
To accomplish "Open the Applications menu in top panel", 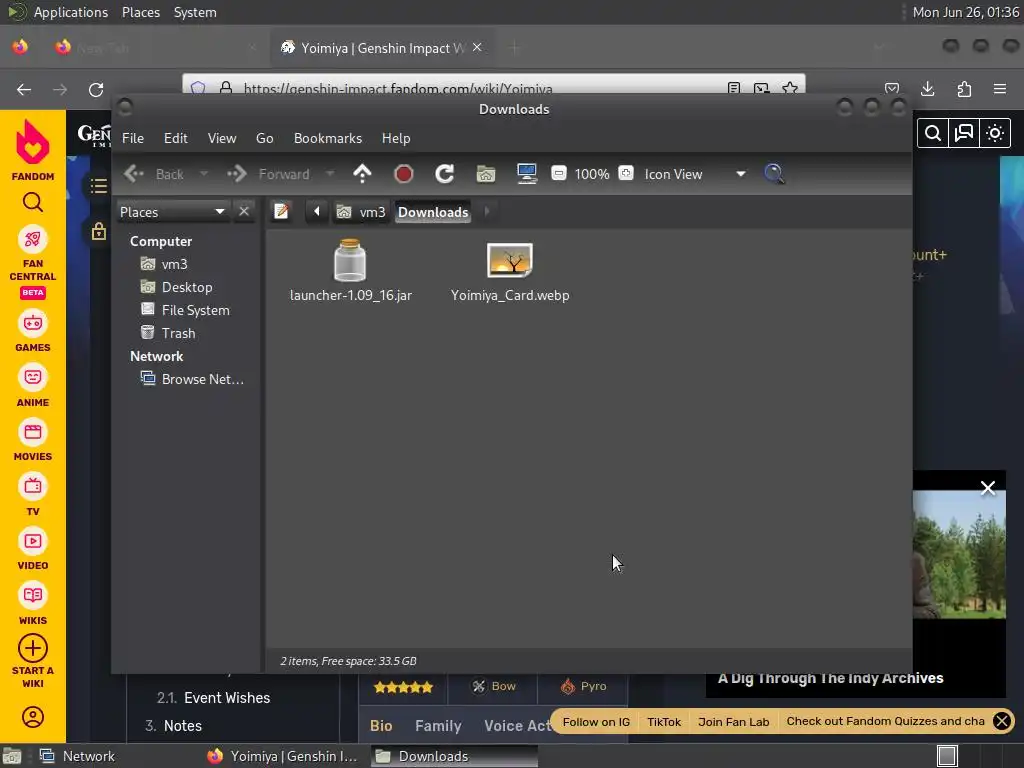I will point(71,12).
